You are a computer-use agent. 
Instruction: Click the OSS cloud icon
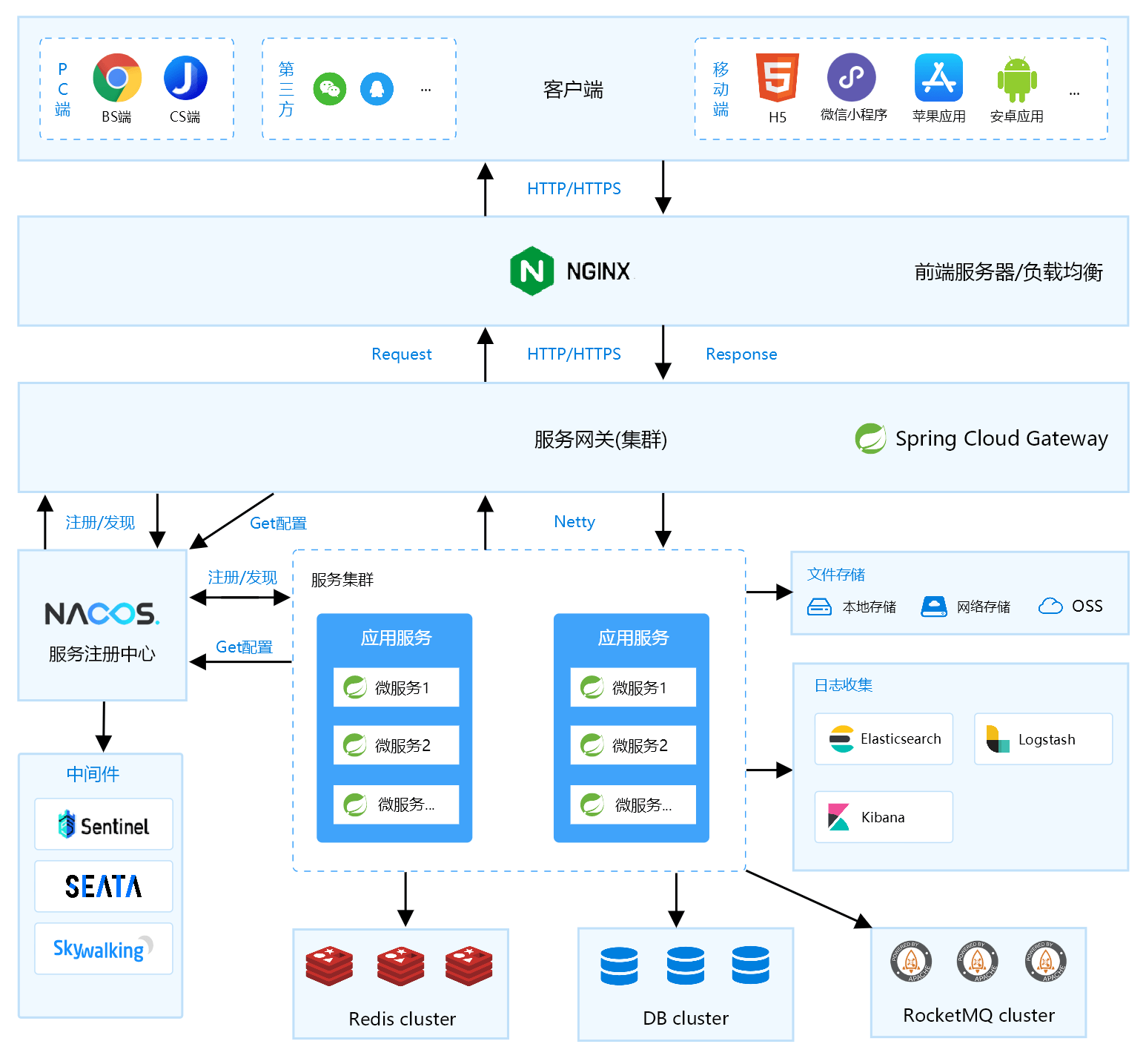click(x=1050, y=607)
